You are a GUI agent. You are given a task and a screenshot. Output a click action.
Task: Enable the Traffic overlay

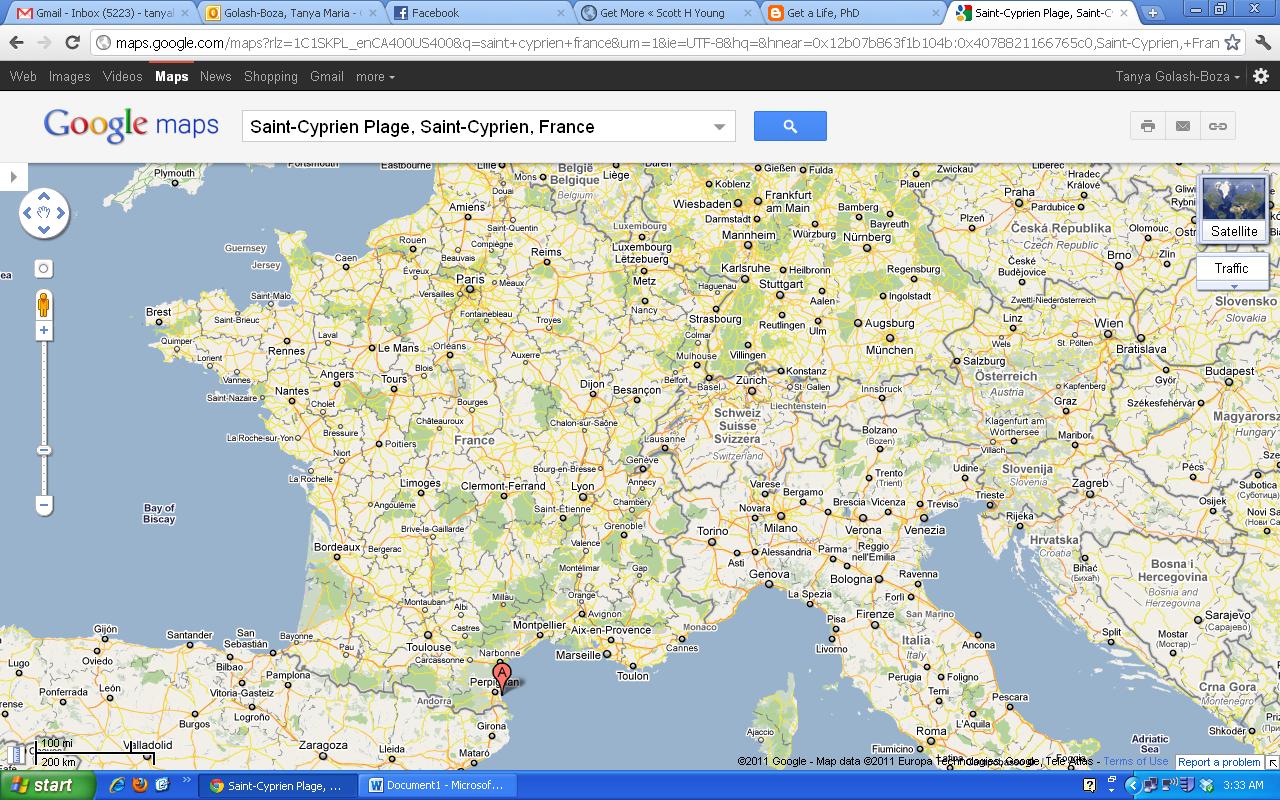pos(1232,268)
